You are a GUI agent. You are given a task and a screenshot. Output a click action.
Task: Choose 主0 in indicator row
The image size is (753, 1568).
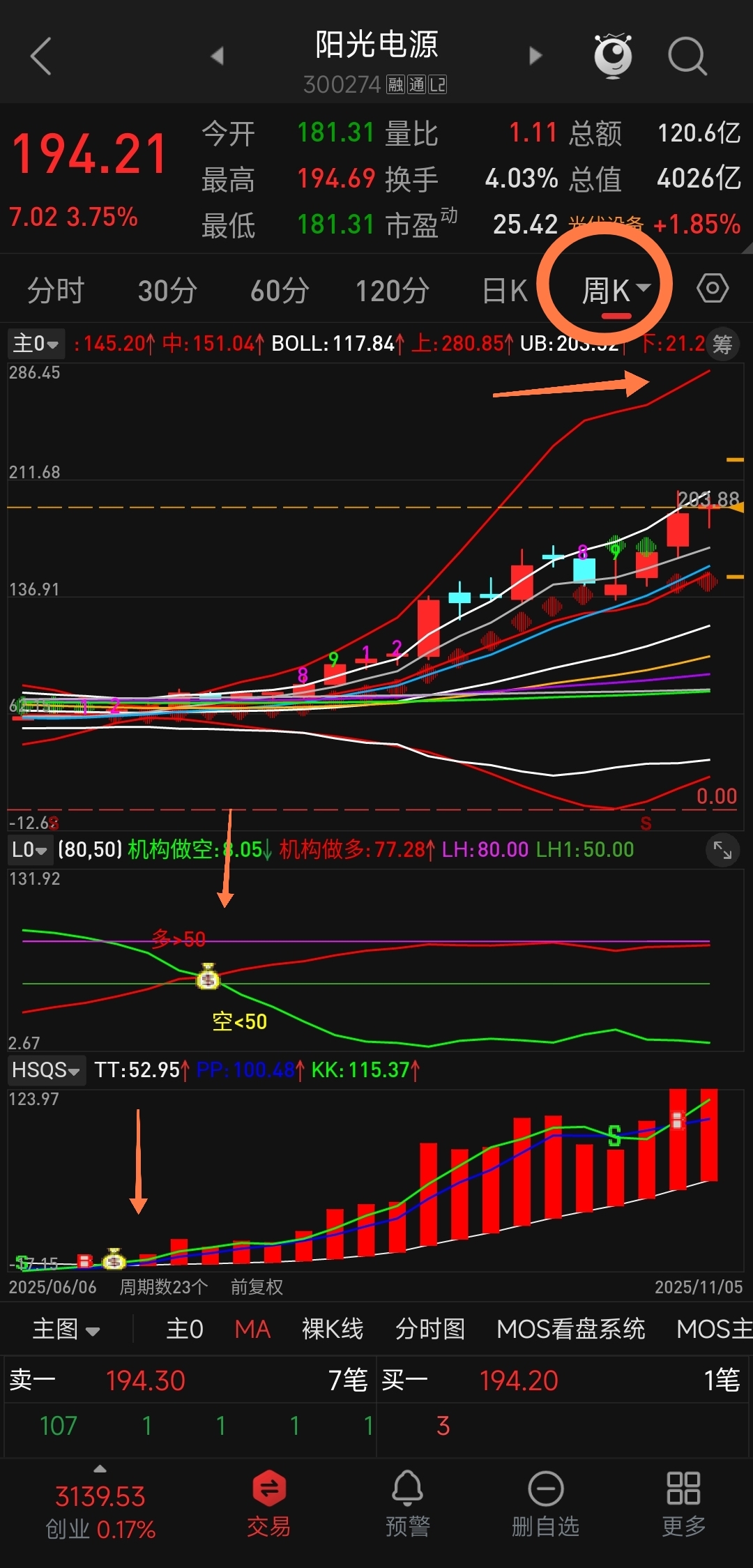(x=185, y=1329)
